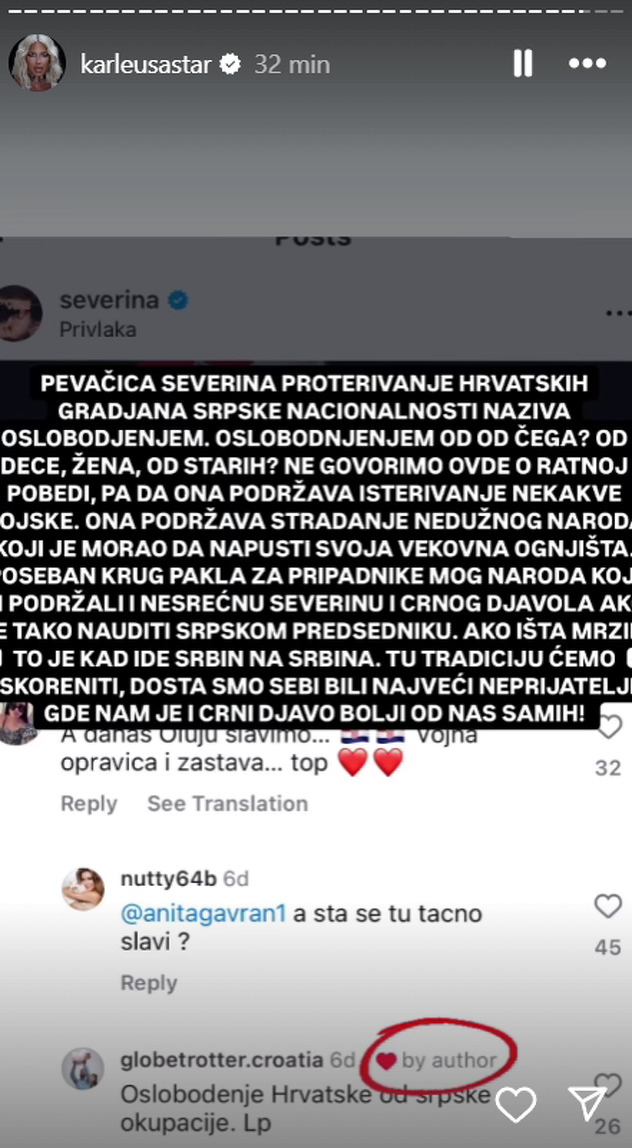Open the three-dot story options menu
This screenshot has height=1148, width=632.
[587, 64]
